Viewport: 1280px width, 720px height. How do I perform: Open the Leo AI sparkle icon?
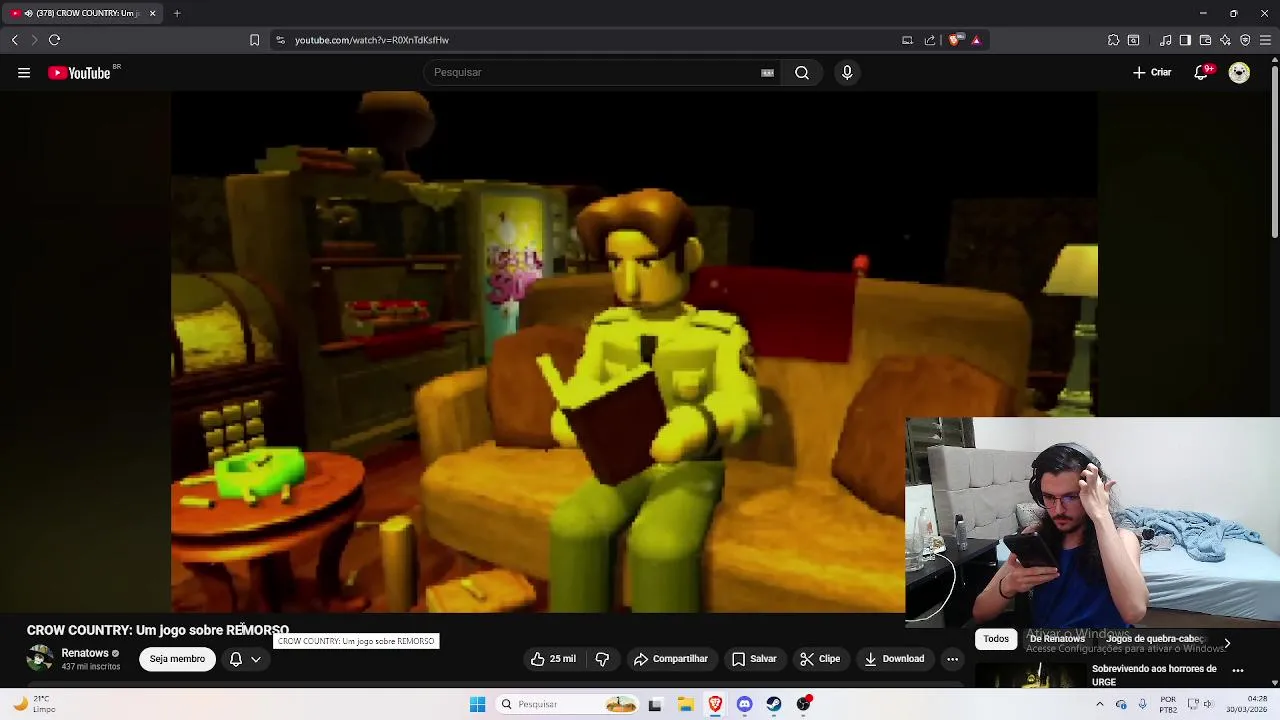(1225, 40)
